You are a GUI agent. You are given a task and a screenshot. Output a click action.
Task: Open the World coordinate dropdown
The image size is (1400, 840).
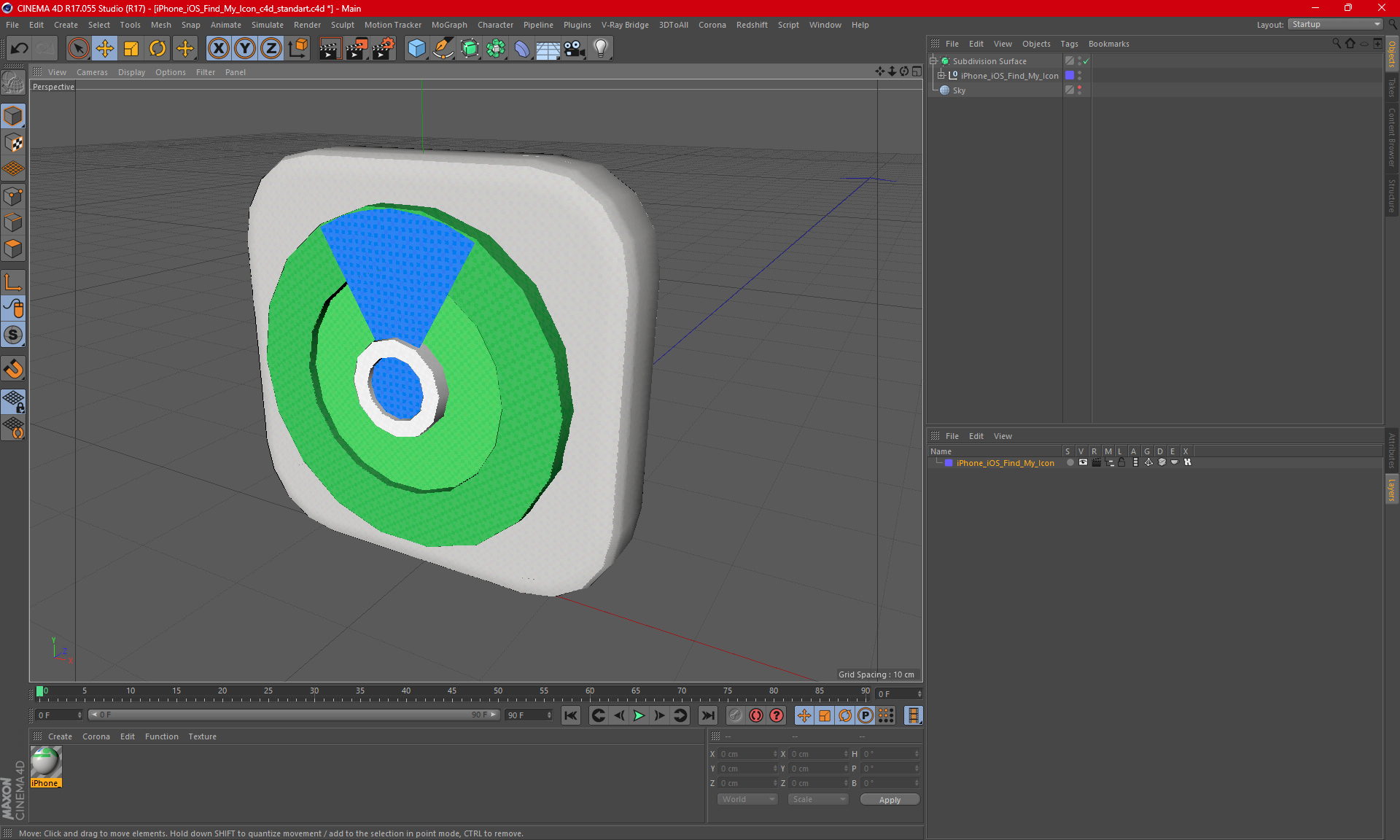[x=747, y=799]
